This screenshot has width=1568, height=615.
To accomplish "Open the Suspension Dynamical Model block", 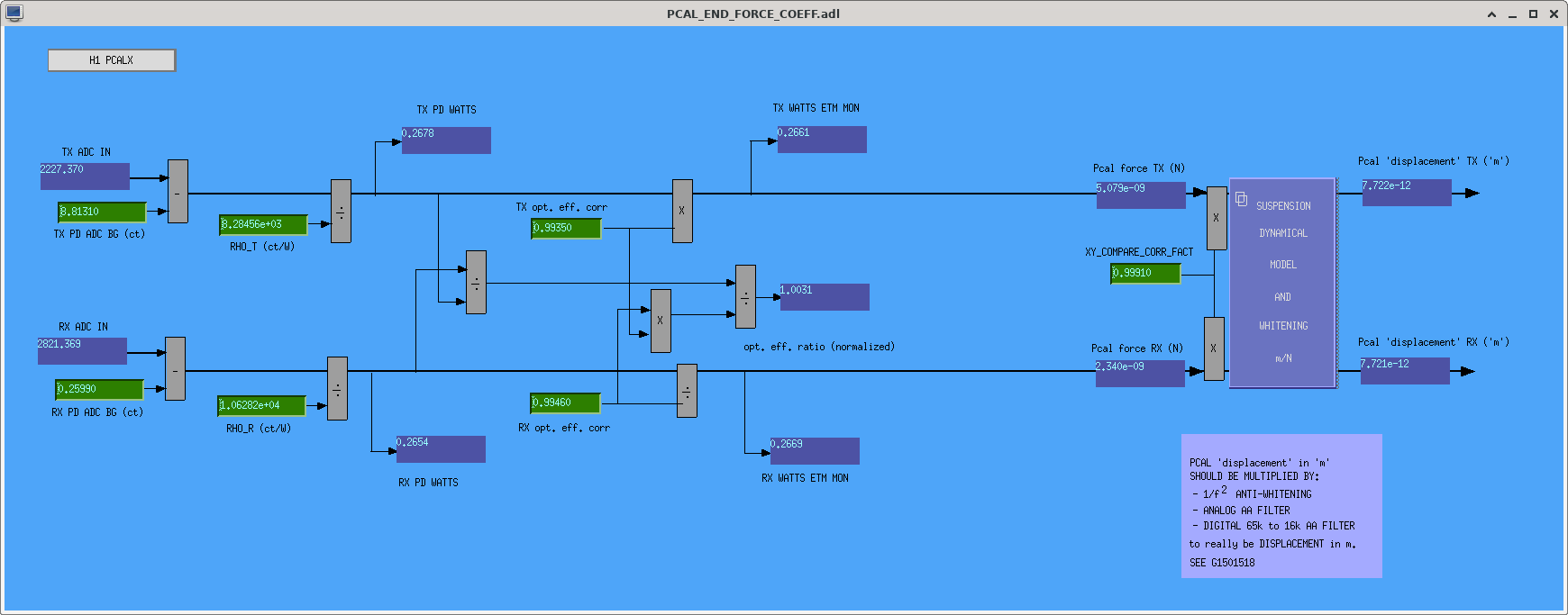I will pyautogui.click(x=1282, y=283).
